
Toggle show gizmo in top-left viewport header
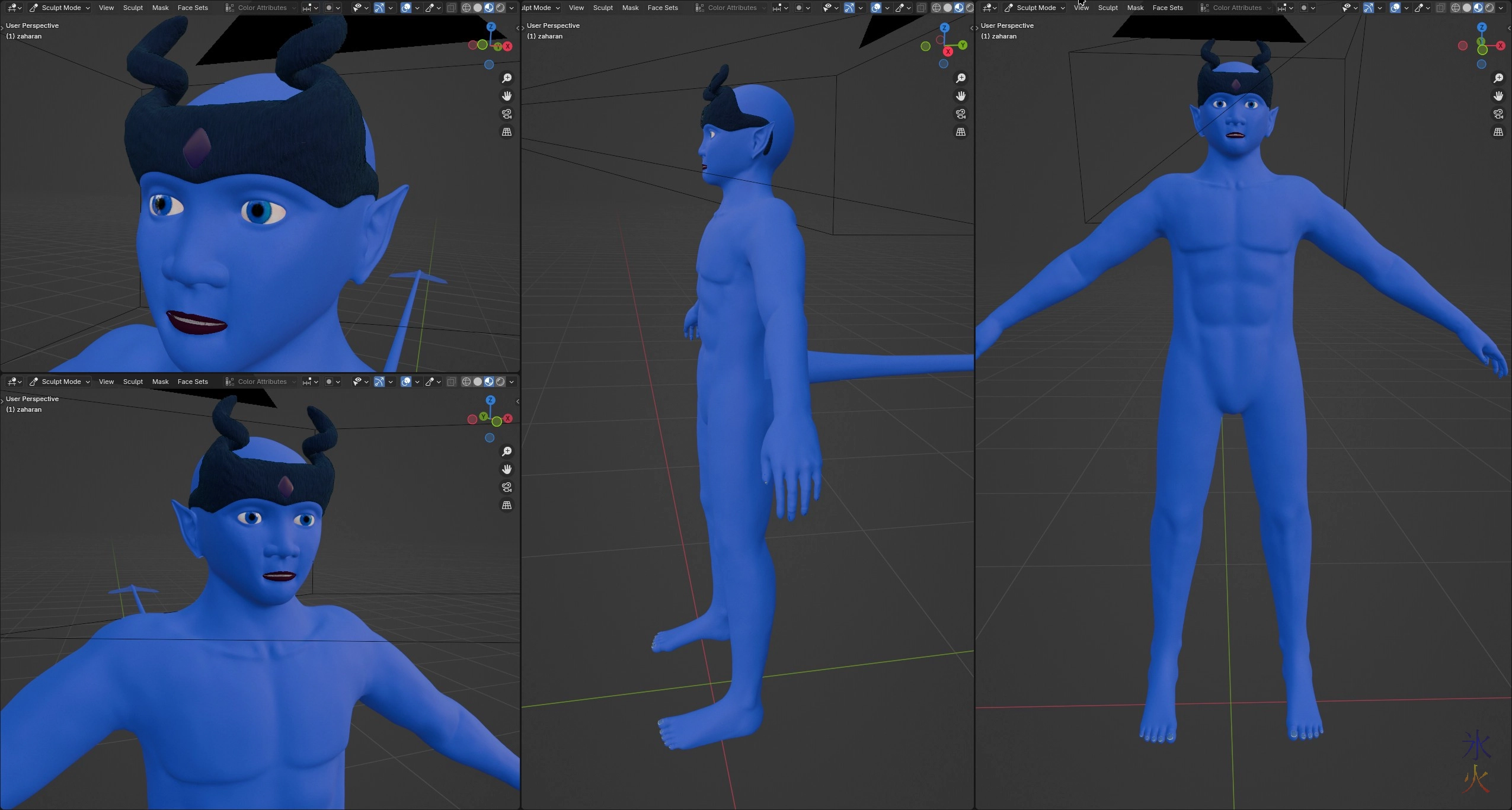379,8
